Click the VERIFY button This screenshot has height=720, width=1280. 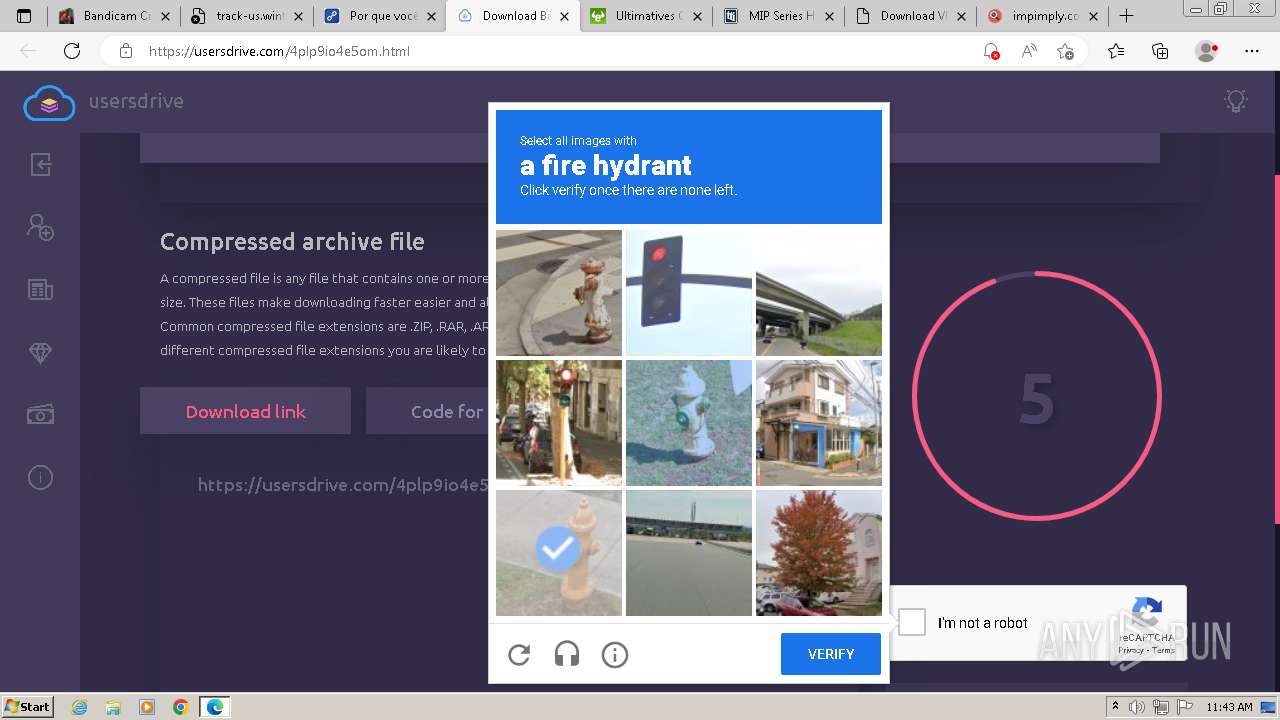coord(831,654)
